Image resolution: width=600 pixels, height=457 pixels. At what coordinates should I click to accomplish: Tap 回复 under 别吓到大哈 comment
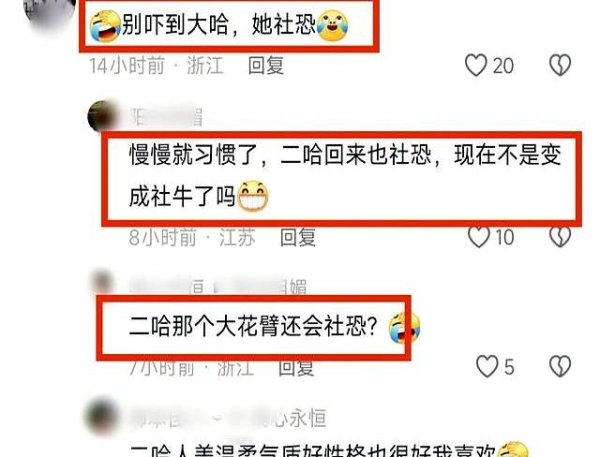tap(266, 65)
